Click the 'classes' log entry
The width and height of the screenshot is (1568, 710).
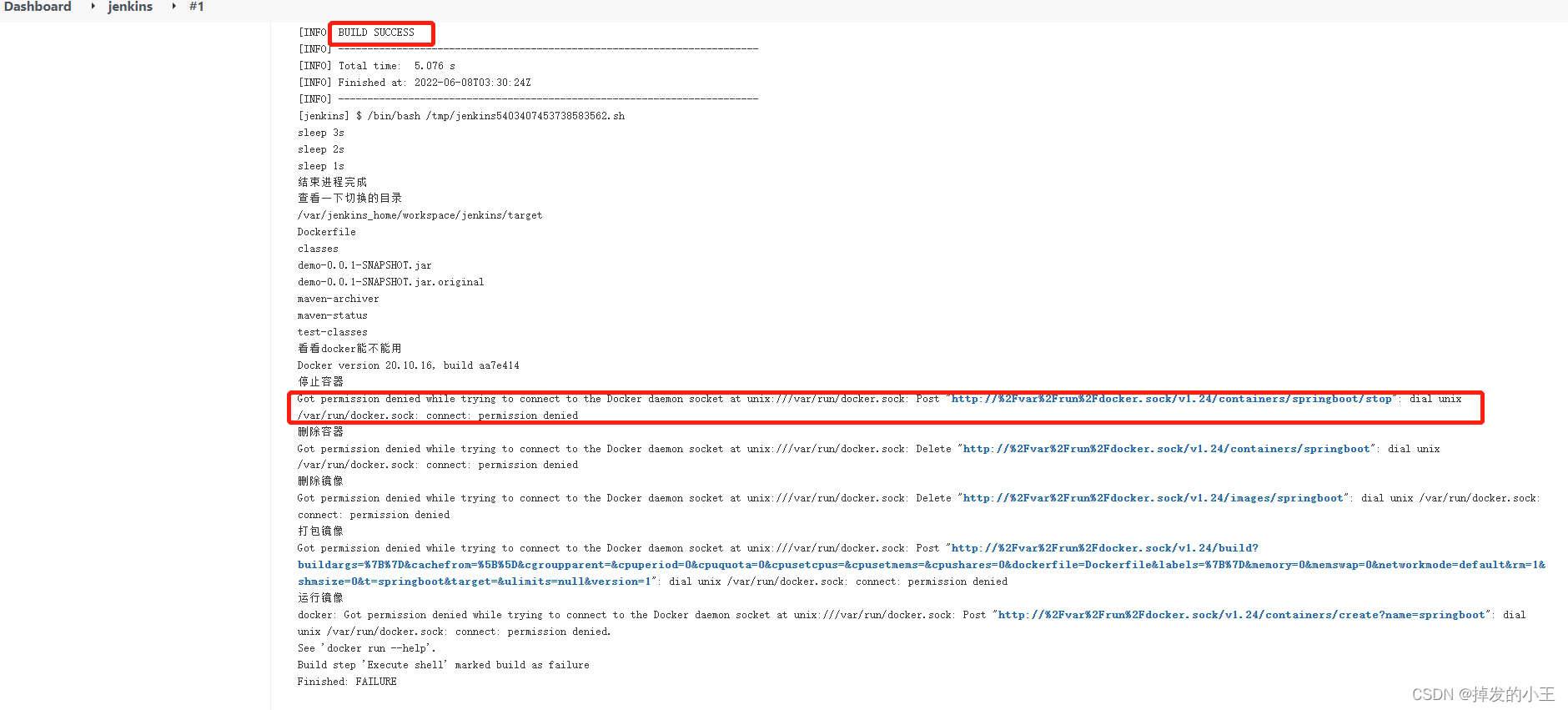coord(319,249)
